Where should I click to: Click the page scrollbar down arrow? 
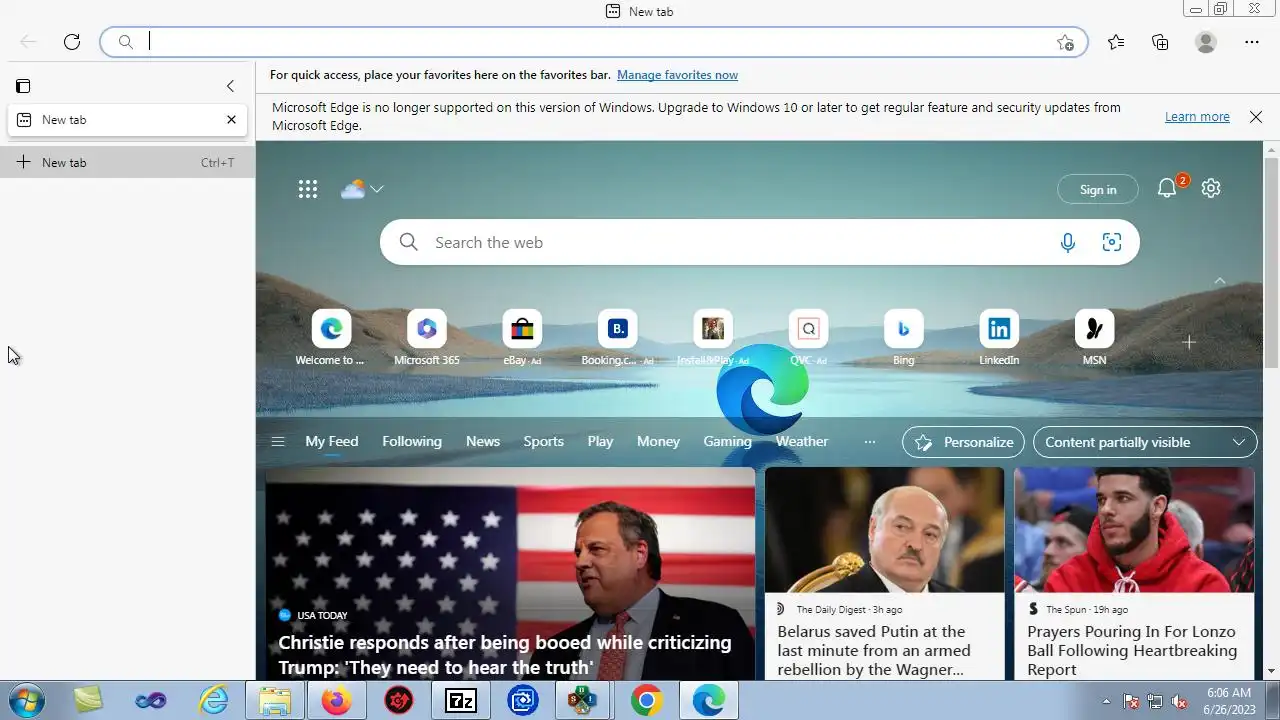click(x=1272, y=671)
